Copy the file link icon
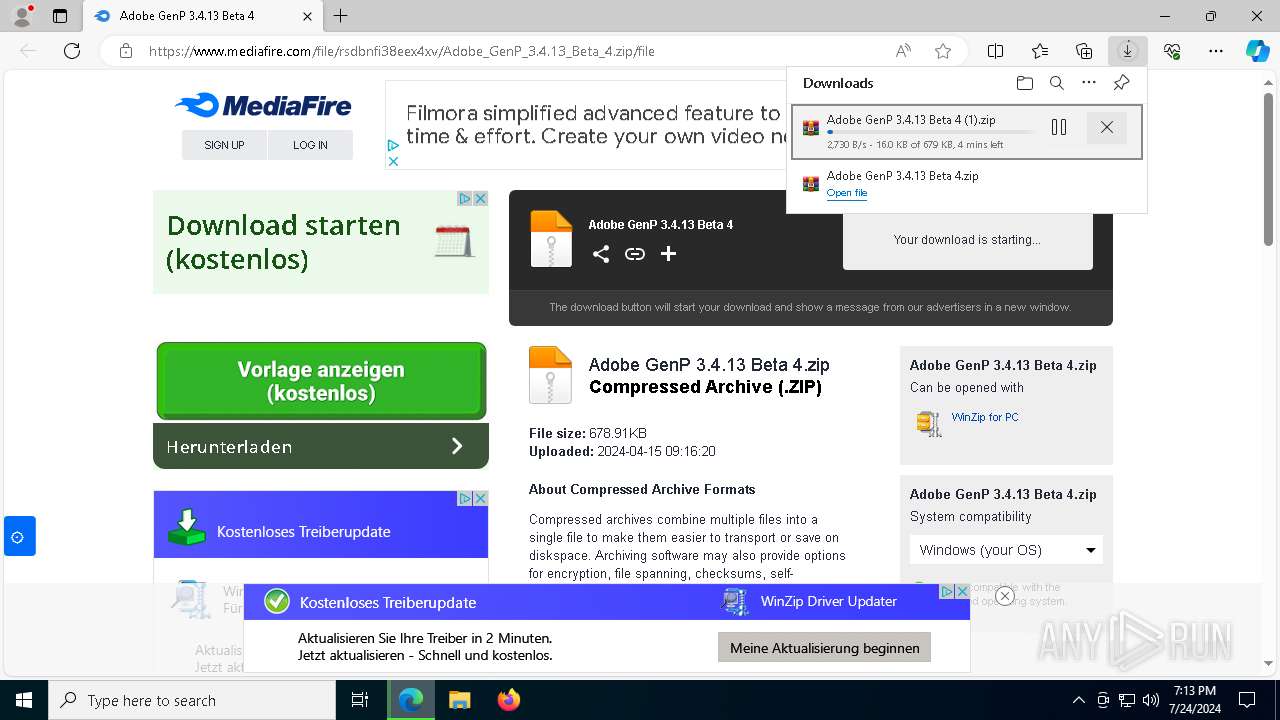Screen dimensions: 1280x720 tap(634, 254)
